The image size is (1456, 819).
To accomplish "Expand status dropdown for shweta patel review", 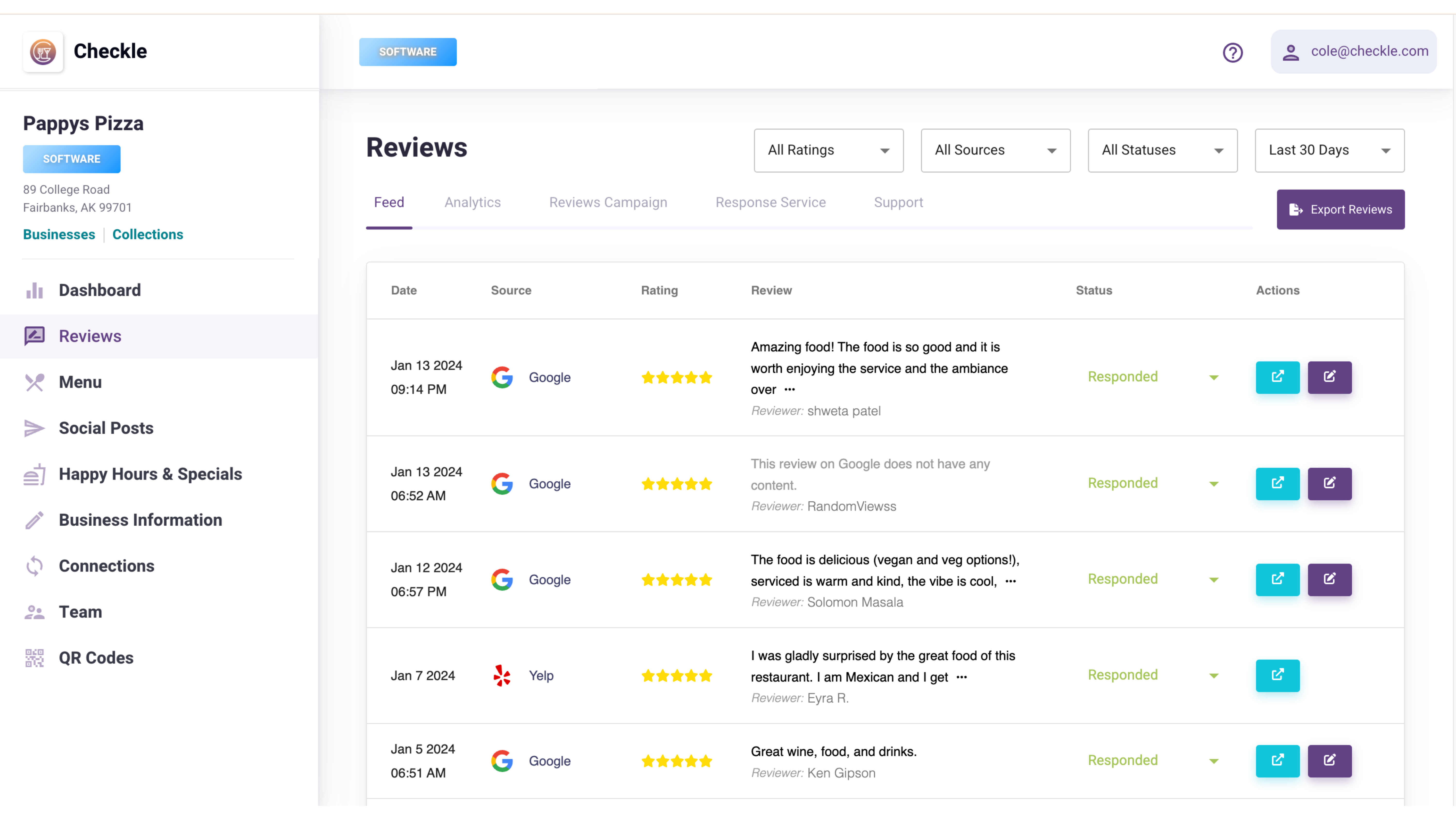I will coord(1214,378).
